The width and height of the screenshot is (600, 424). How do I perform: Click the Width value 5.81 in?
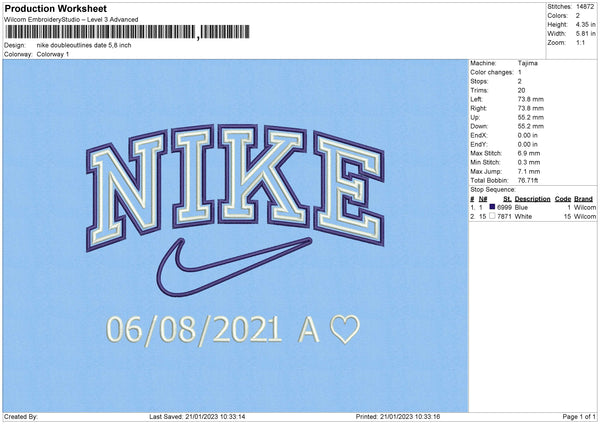click(x=585, y=34)
